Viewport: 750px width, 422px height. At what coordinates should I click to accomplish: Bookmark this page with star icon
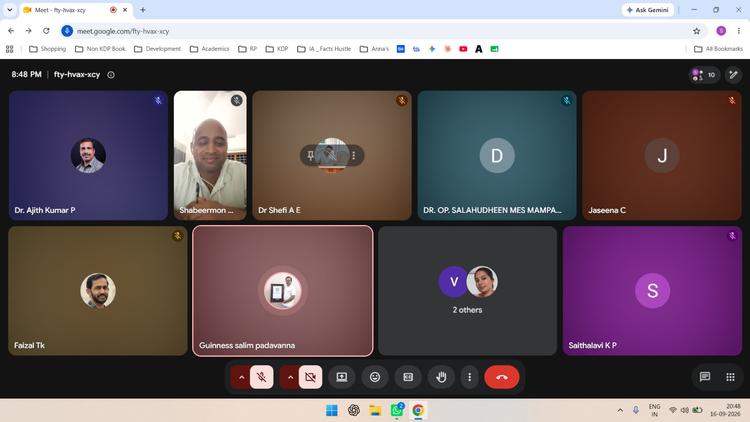click(696, 31)
